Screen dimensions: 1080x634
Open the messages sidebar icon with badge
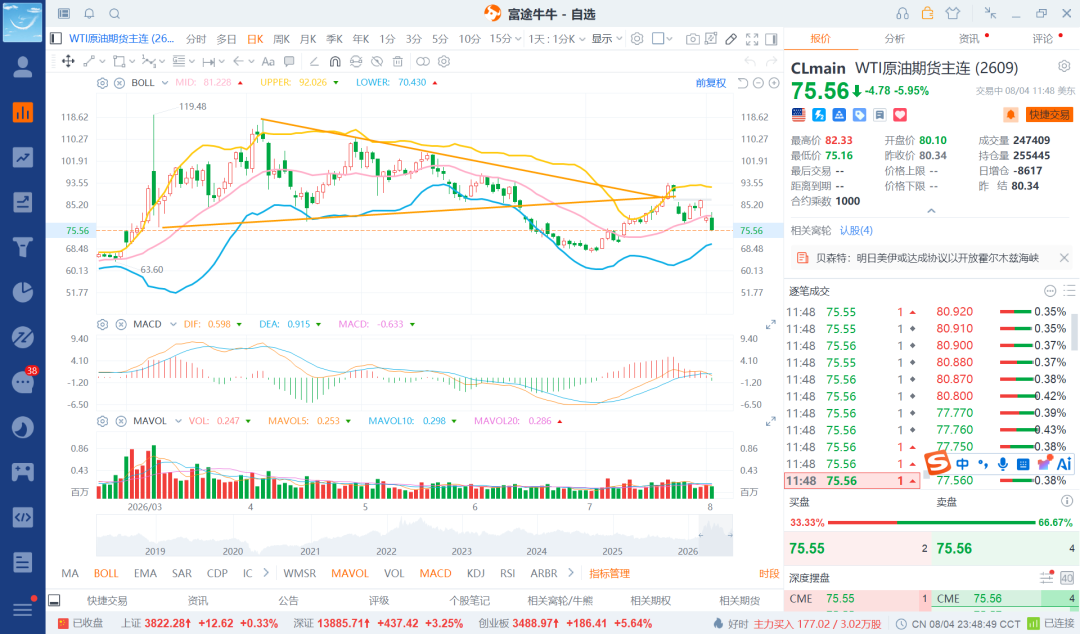coord(23,381)
